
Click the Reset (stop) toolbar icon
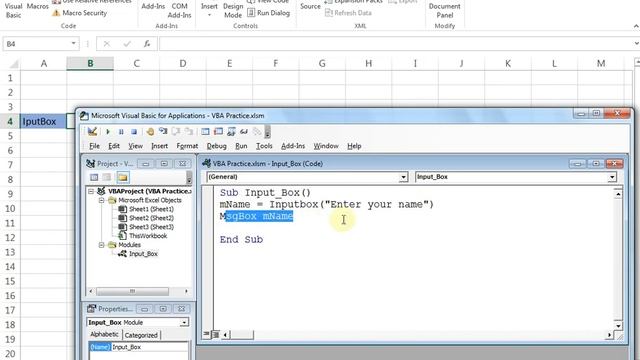click(x=134, y=131)
